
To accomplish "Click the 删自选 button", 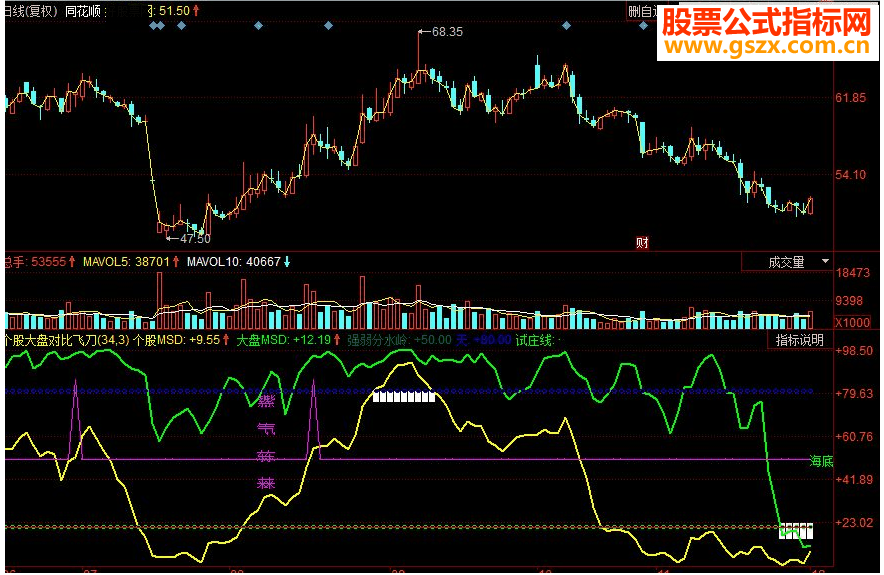I will pos(643,11).
